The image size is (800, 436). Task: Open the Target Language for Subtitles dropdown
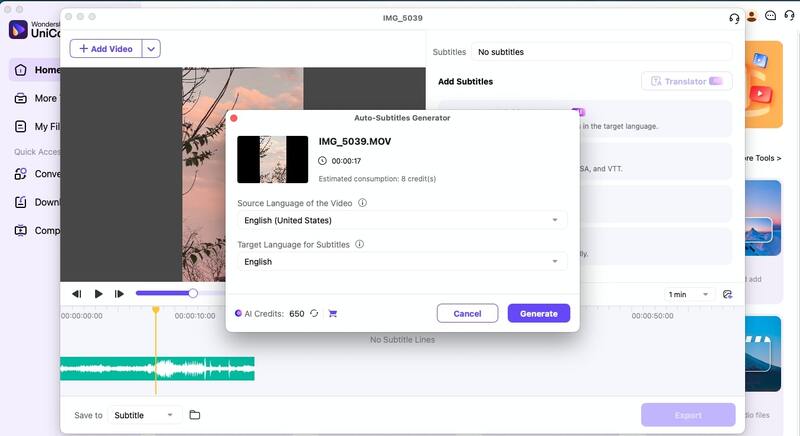click(x=402, y=262)
